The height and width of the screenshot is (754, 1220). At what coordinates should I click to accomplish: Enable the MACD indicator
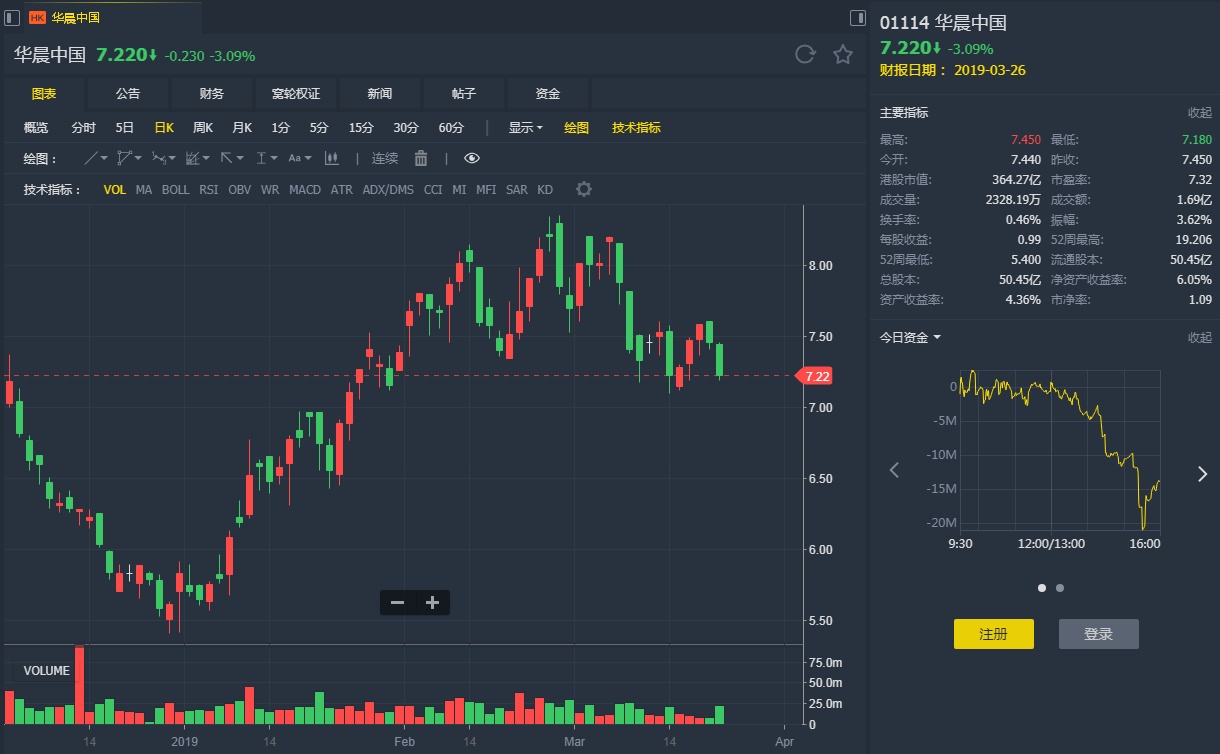tap(305, 190)
